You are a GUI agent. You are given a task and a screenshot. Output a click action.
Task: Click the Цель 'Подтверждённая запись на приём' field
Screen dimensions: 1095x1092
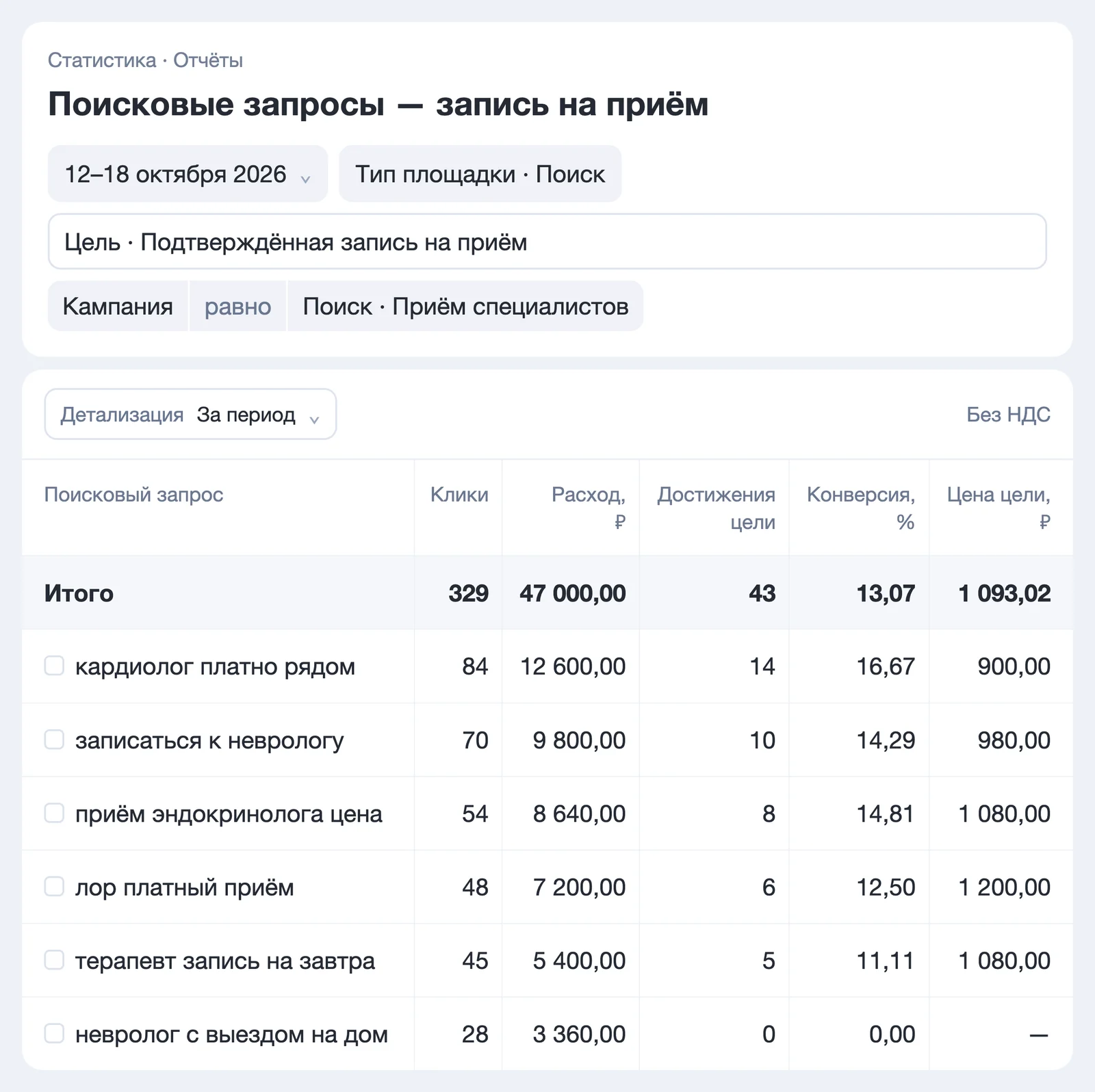click(x=547, y=242)
